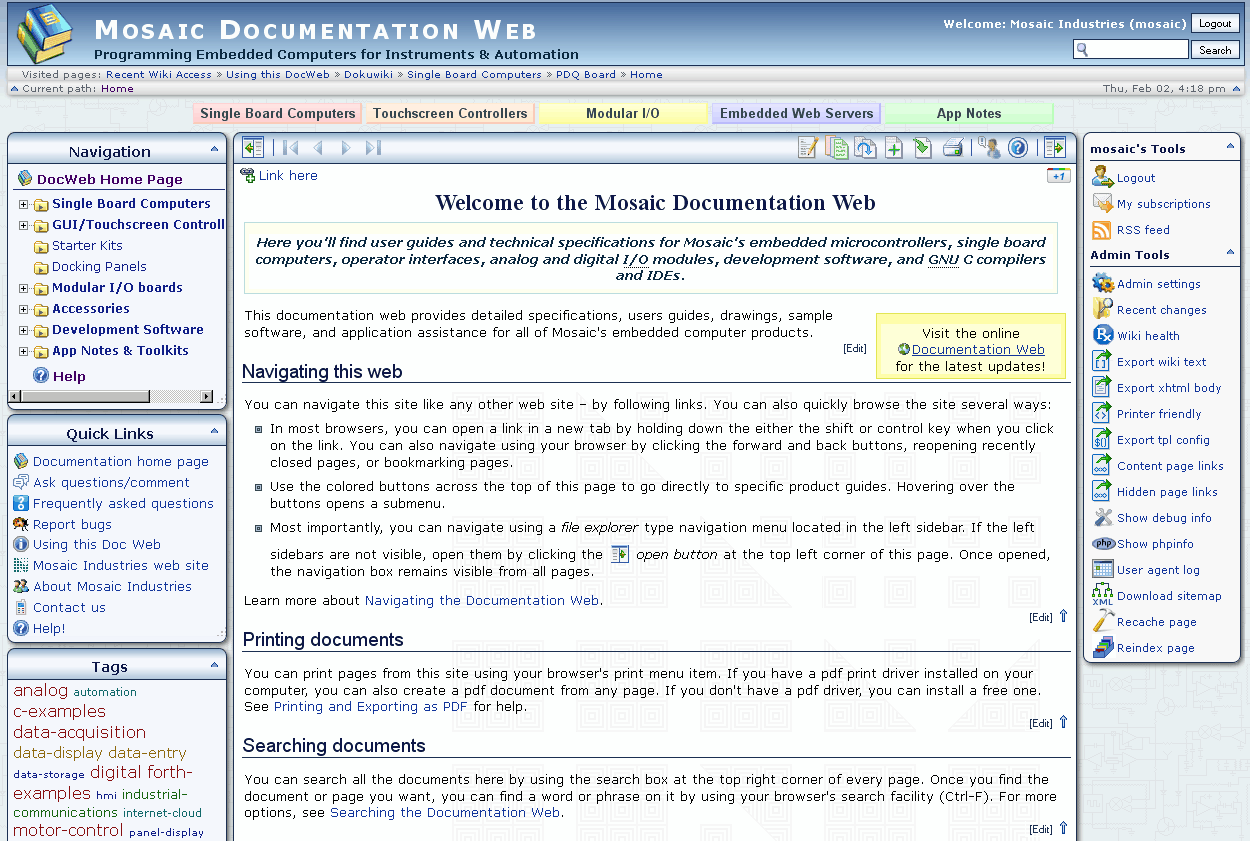The height and width of the screenshot is (841, 1250).
Task: Click the Logout button in header
Action: (1215, 23)
